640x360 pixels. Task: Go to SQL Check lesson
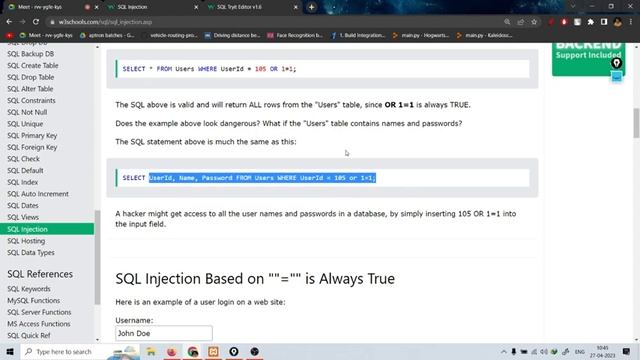23,159
